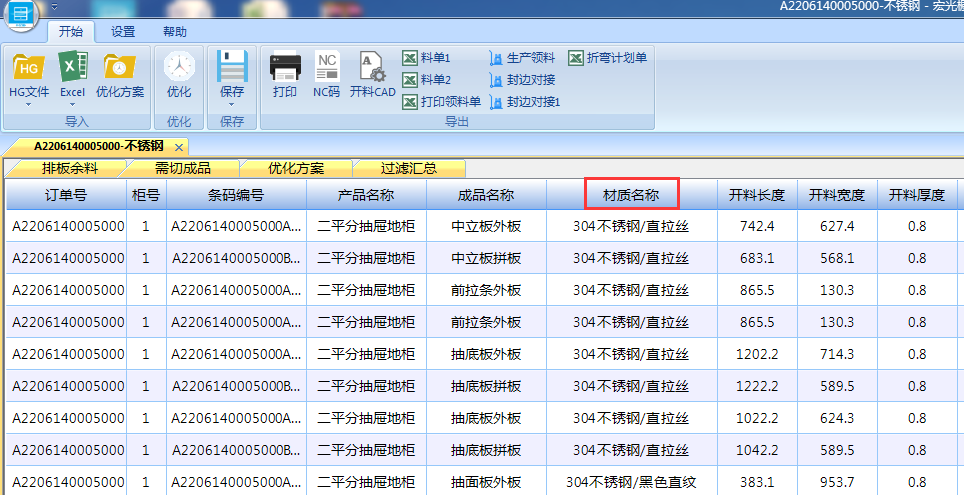This screenshot has height=495, width=964.
Task: Import from Excel icon
Action: [73, 68]
